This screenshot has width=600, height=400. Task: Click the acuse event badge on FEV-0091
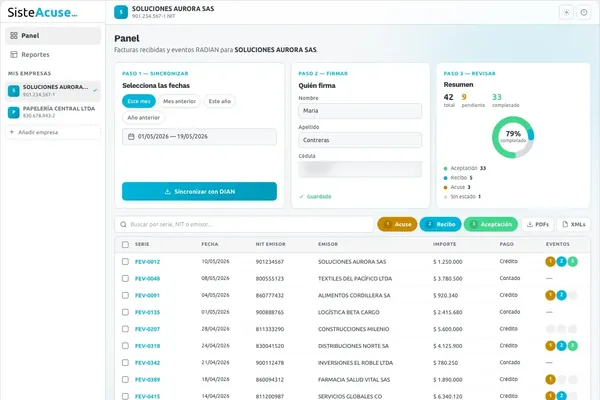point(550,295)
